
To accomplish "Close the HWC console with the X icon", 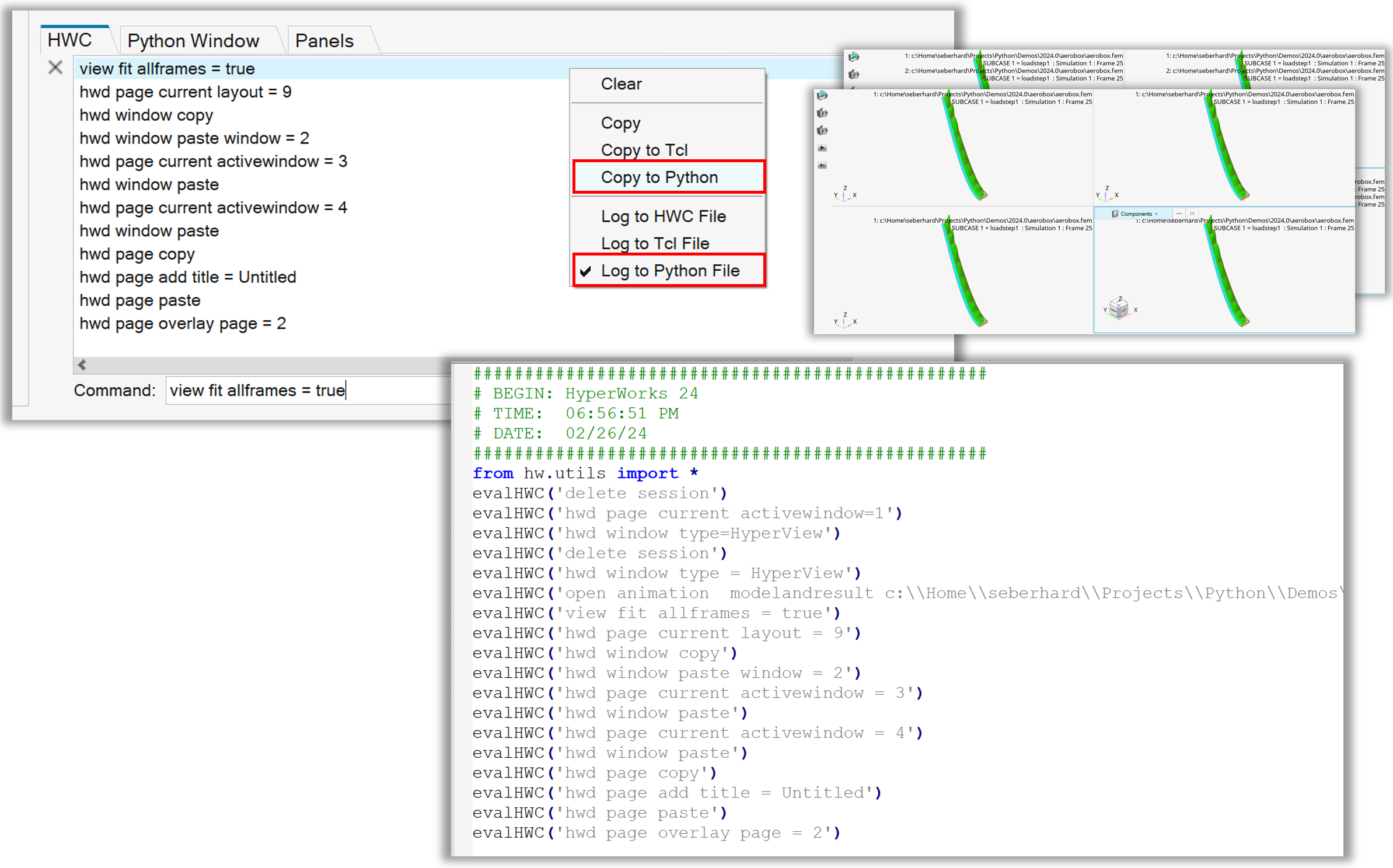I will coord(55,68).
